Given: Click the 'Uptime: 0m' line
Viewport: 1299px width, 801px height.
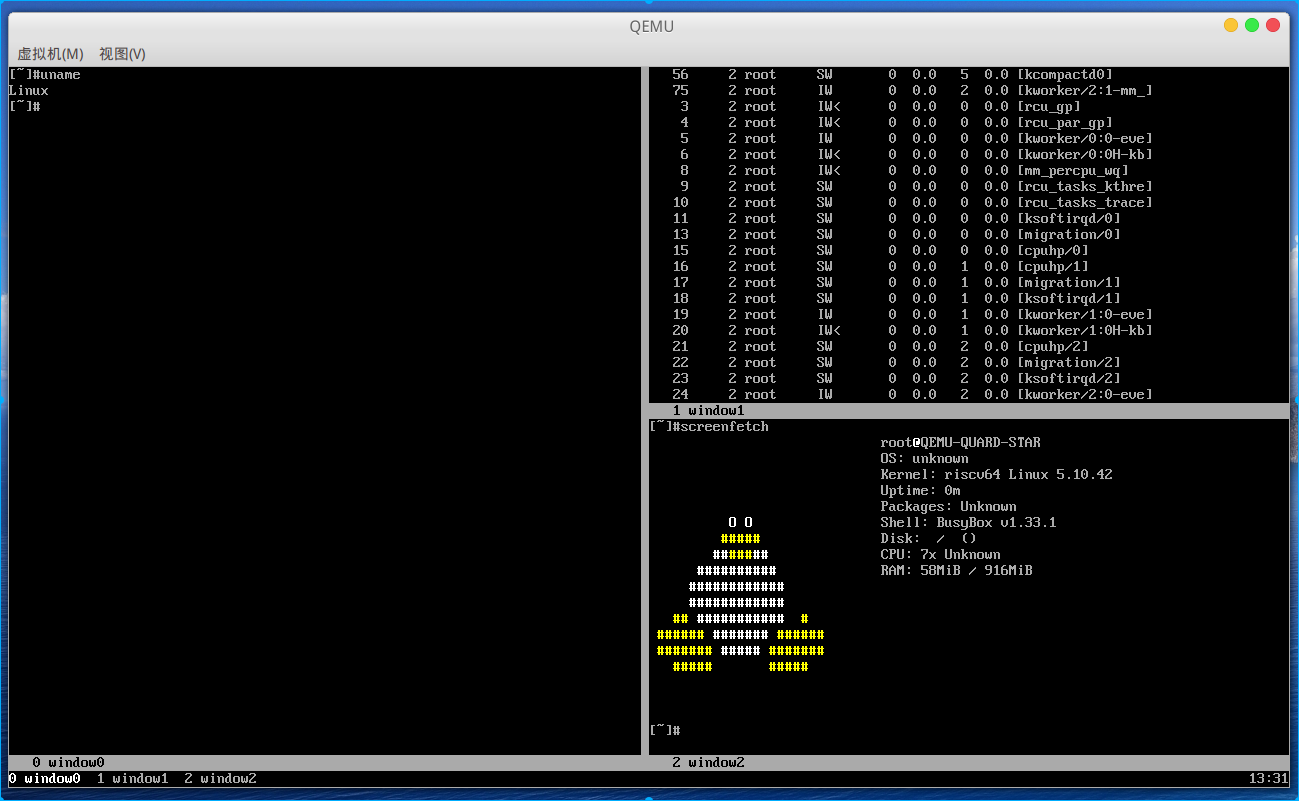Looking at the screenshot, I should point(920,491).
